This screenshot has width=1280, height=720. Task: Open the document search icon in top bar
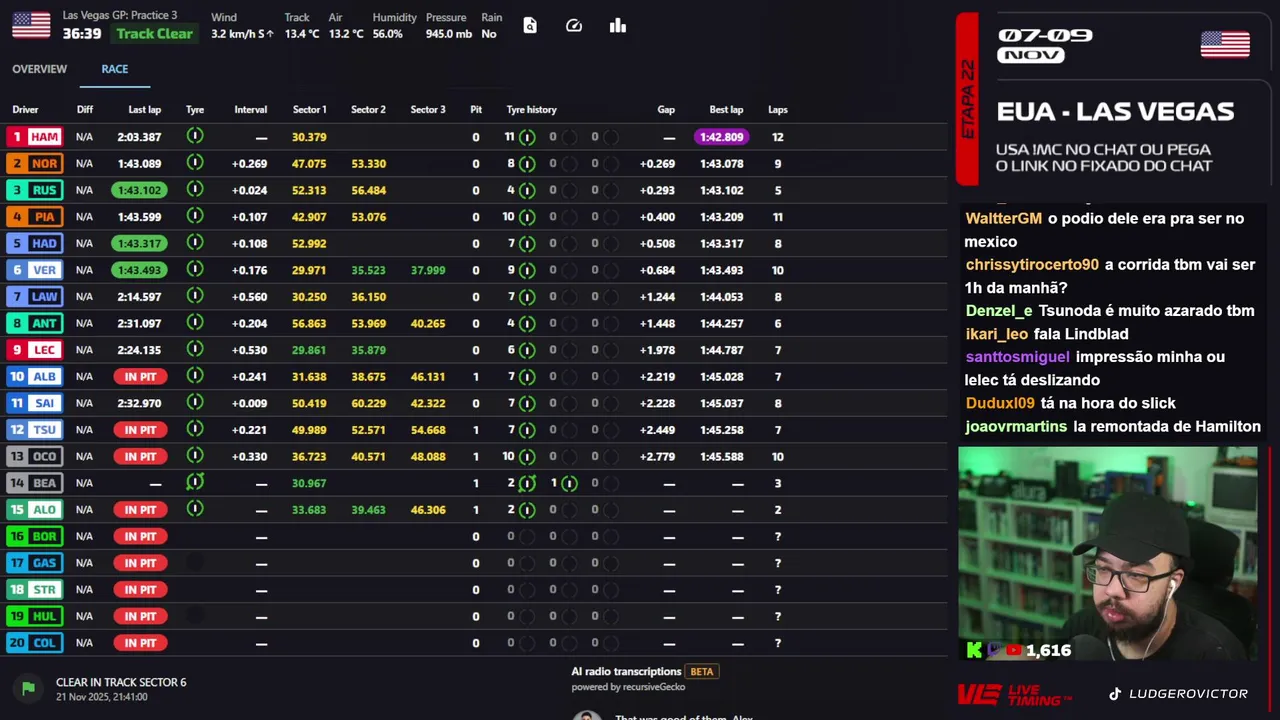530,26
